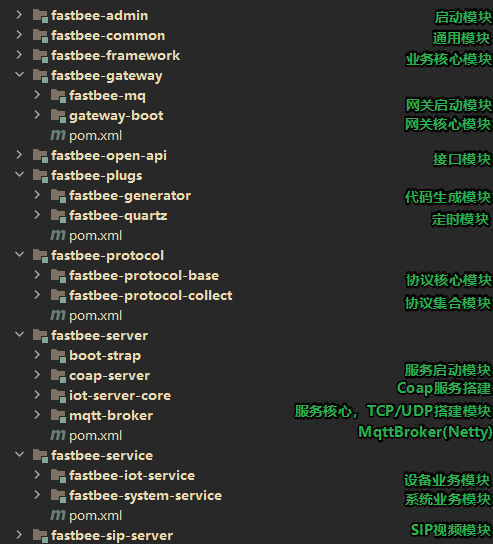
Task: Click the fastbee-common module folder icon
Action: click(40, 36)
